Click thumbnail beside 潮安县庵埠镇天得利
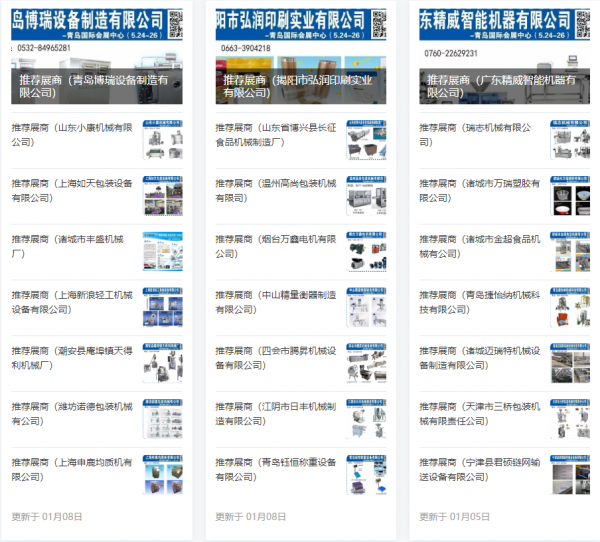The width and height of the screenshot is (600, 542). pos(163,363)
